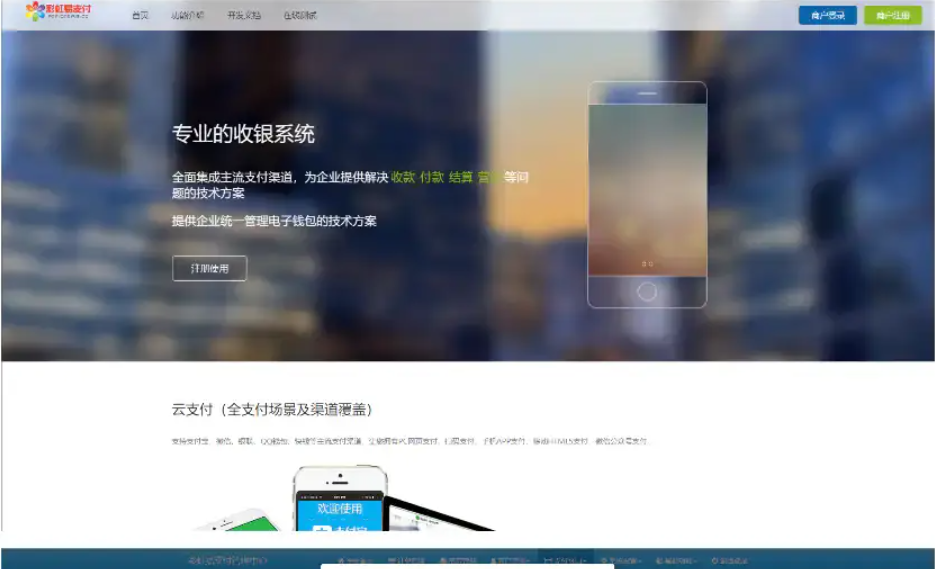Viewport: 935px width, 569px height.
Task: Open 开发文档 from the navigation bar
Action: tap(244, 16)
